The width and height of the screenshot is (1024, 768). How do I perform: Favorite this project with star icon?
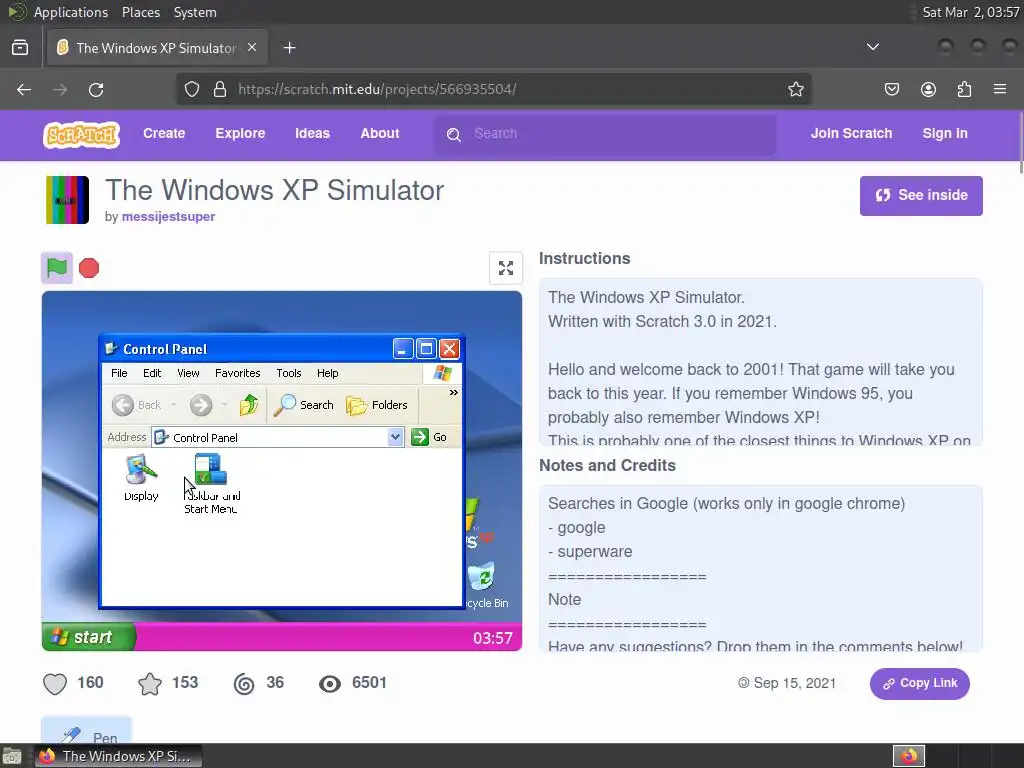click(150, 684)
